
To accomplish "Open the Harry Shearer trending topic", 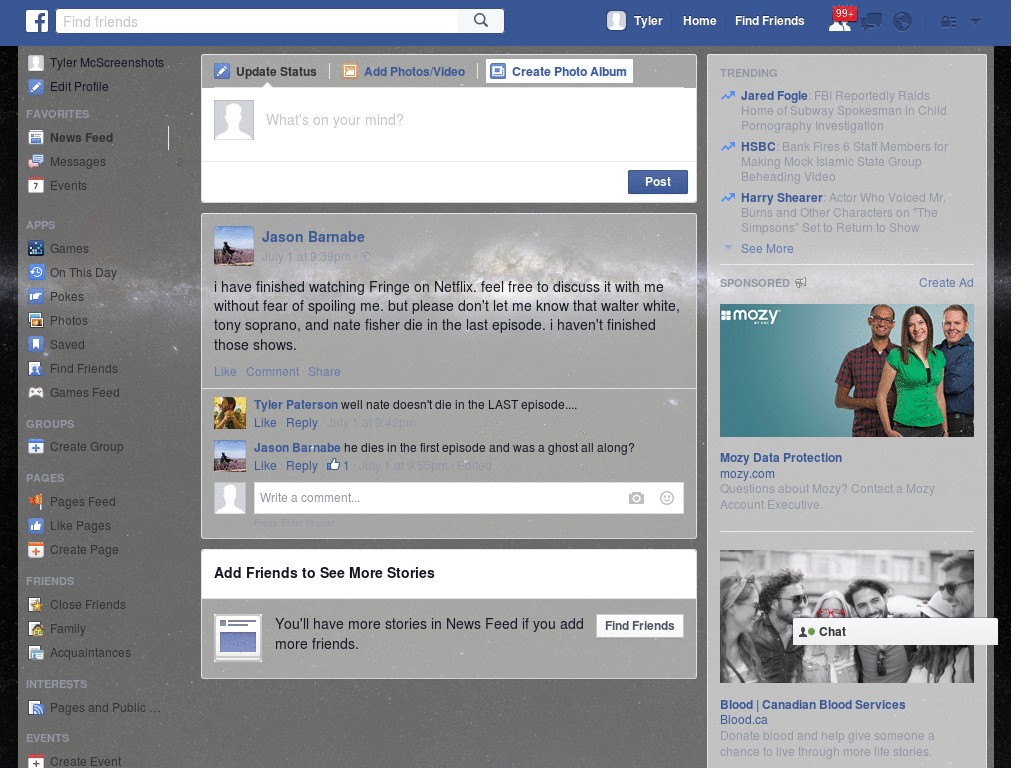I will tap(781, 197).
